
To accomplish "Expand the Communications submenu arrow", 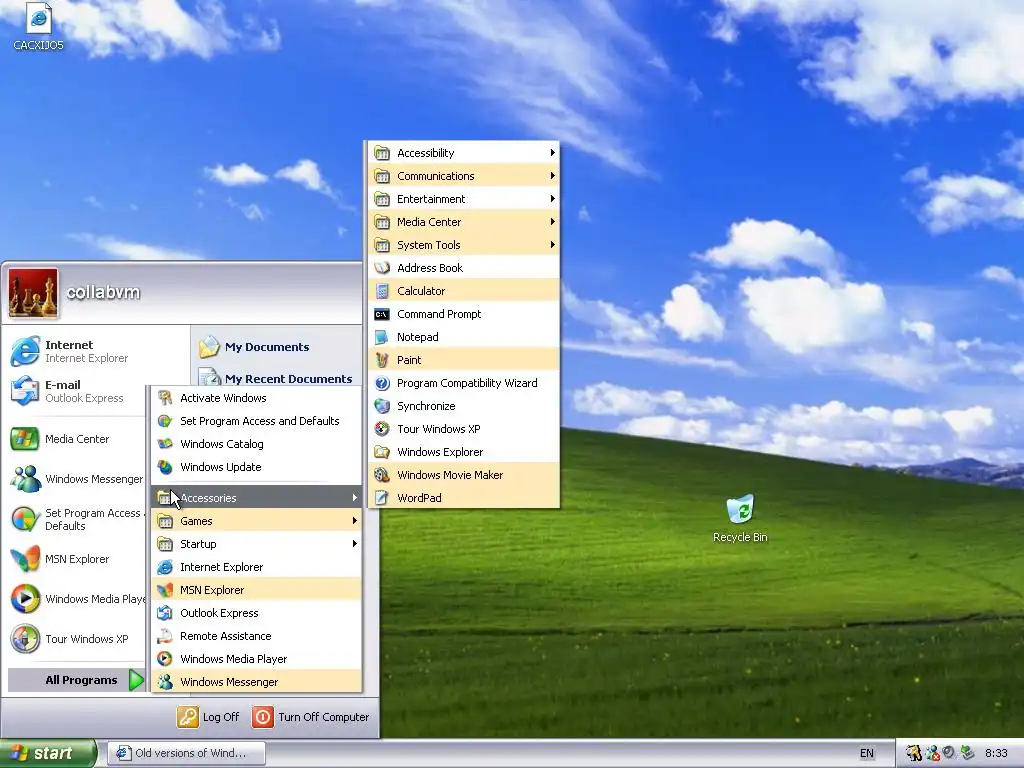I will [552, 176].
